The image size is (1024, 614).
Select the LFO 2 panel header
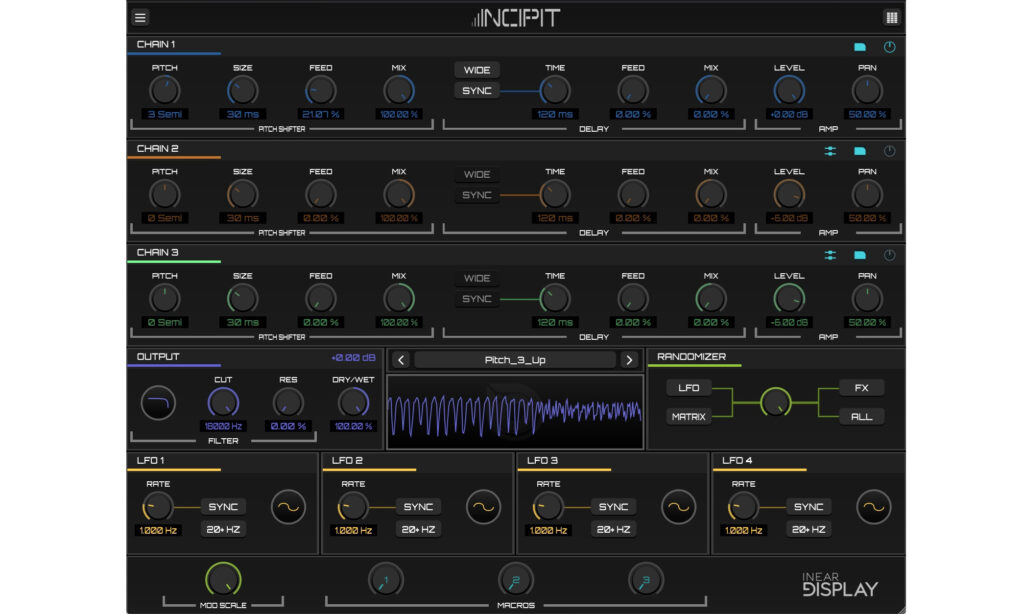click(x=347, y=460)
